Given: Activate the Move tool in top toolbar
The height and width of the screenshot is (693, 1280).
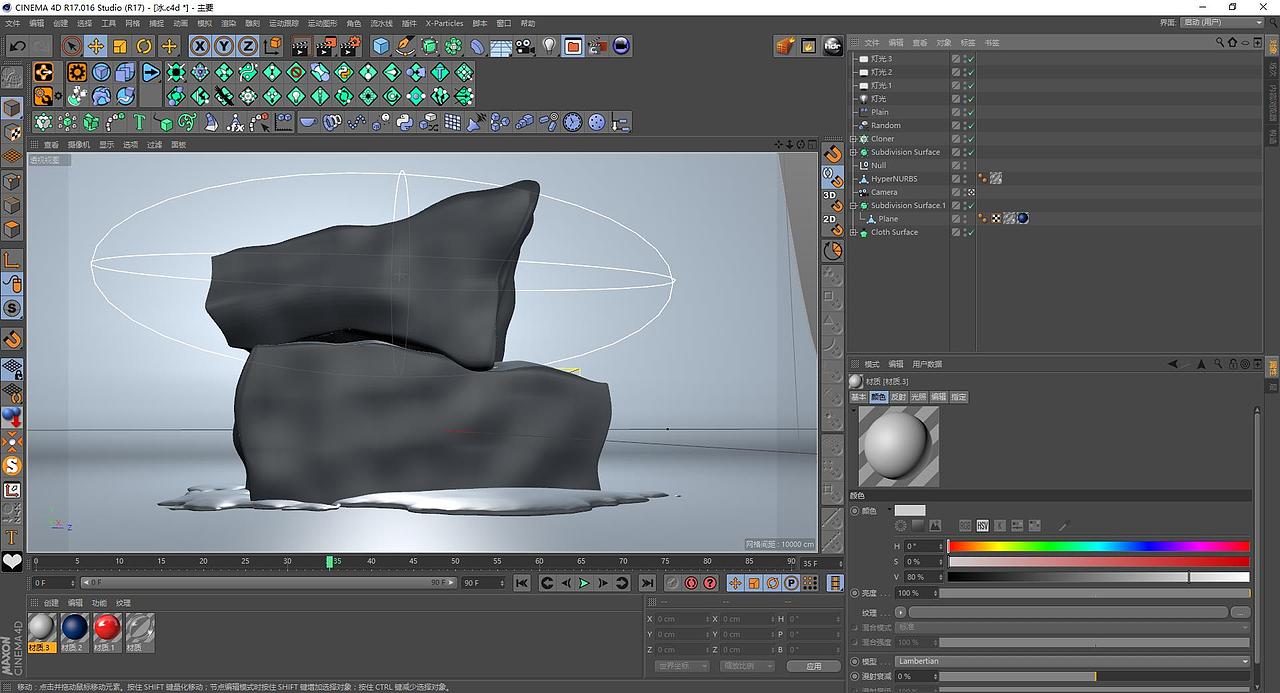Looking at the screenshot, I should pos(96,46).
